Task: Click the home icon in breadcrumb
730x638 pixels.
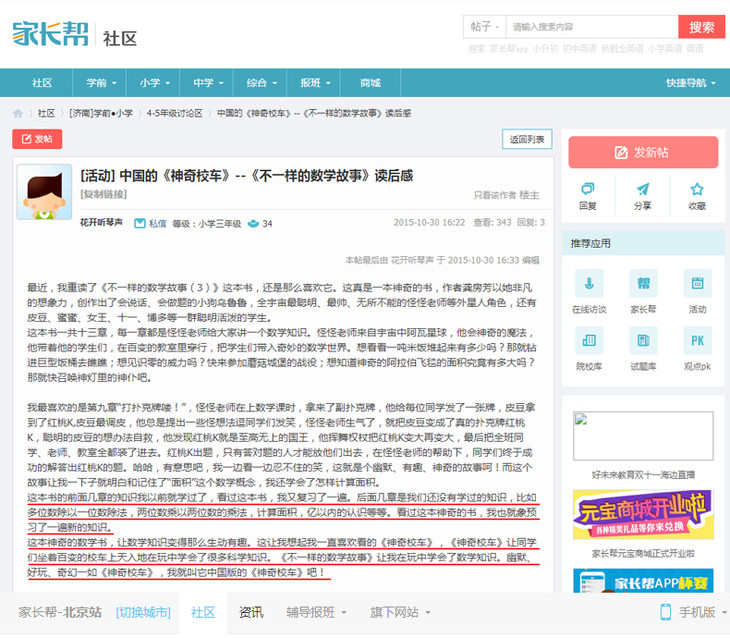Action: point(18,113)
